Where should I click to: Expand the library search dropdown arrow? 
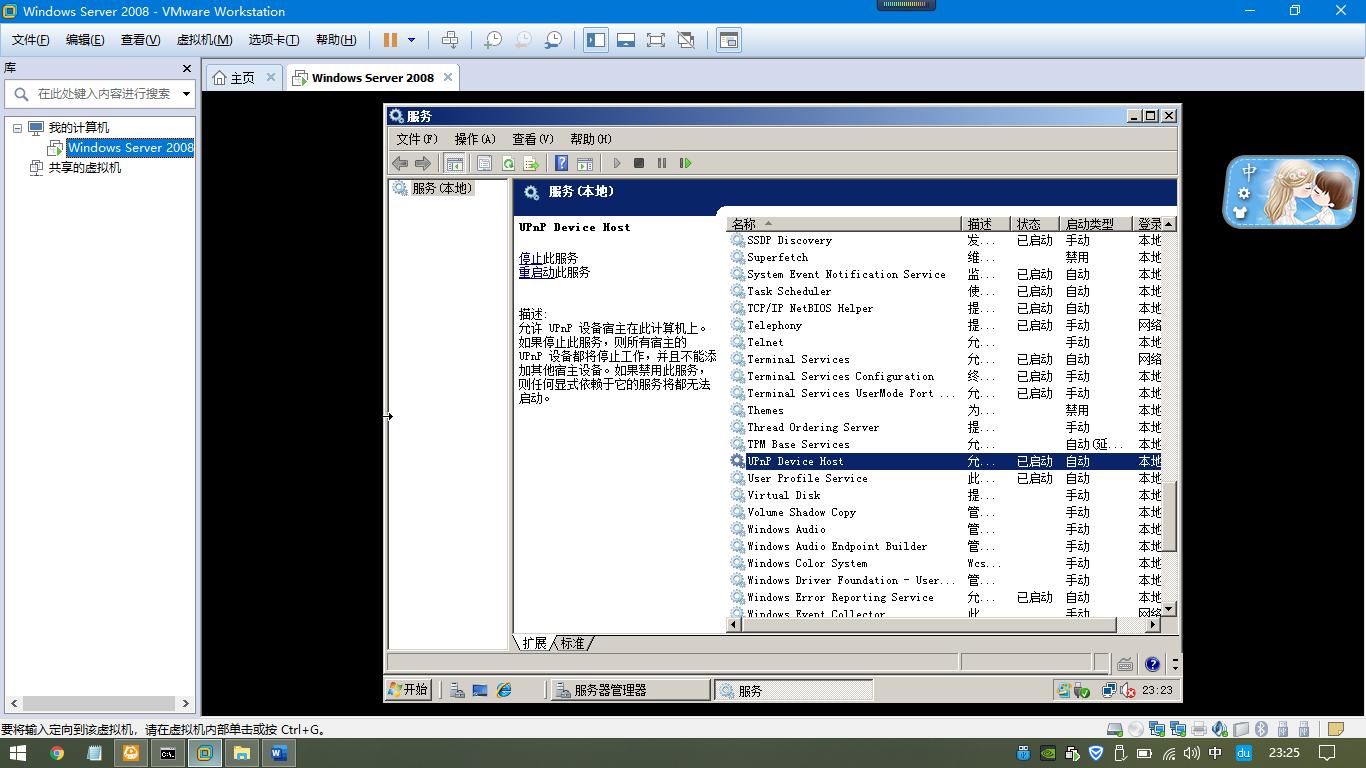tap(186, 94)
